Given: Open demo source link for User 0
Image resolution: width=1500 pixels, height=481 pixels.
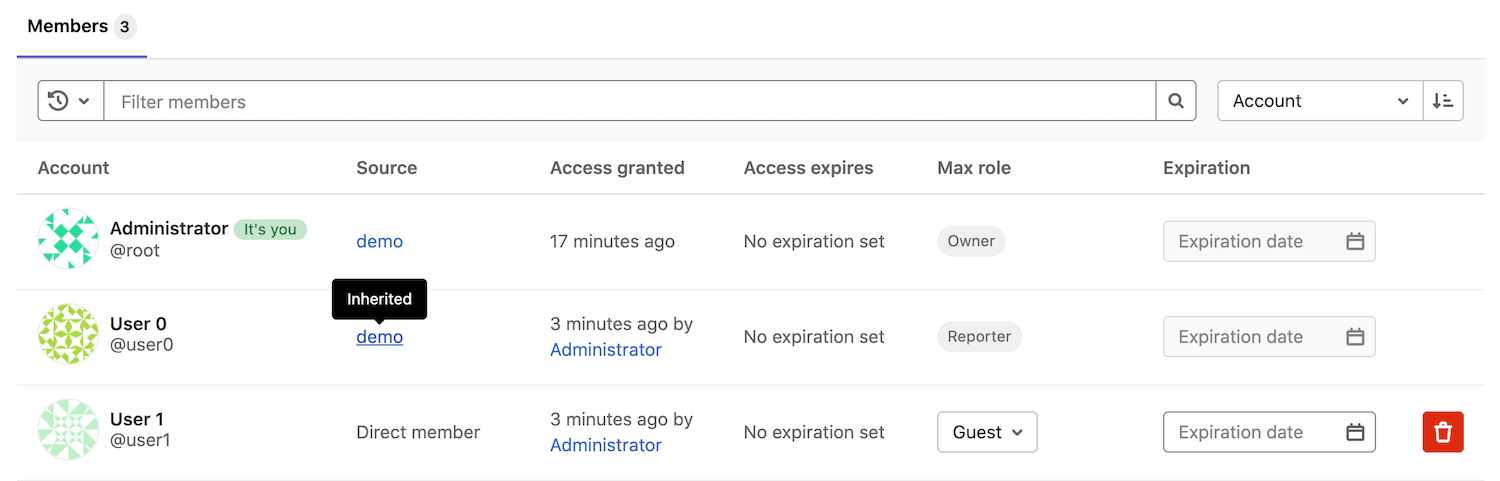Looking at the screenshot, I should click(379, 337).
